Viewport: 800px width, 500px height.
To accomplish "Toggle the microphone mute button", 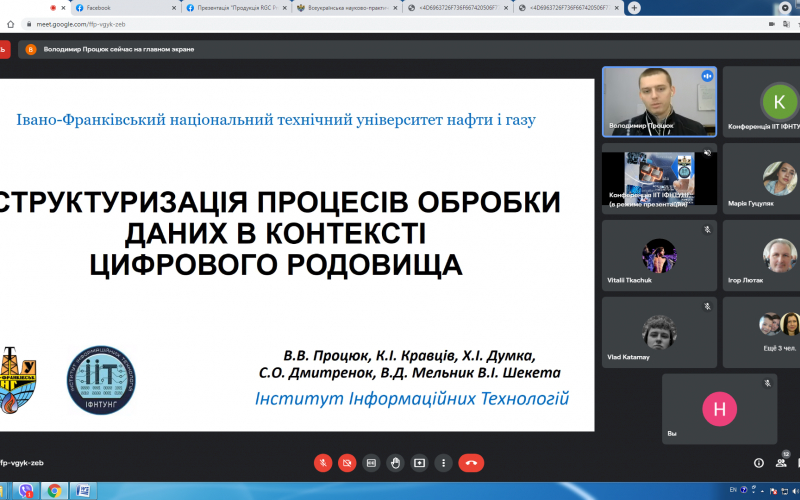I will 323,463.
